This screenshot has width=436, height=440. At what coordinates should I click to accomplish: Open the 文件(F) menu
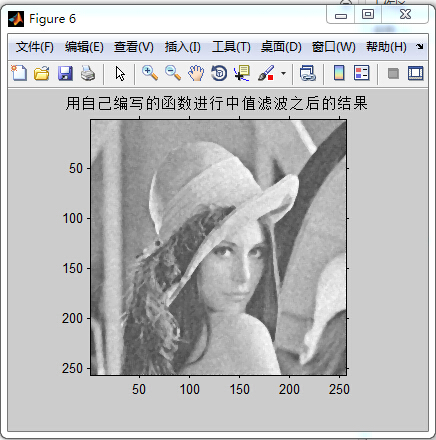(x=35, y=47)
